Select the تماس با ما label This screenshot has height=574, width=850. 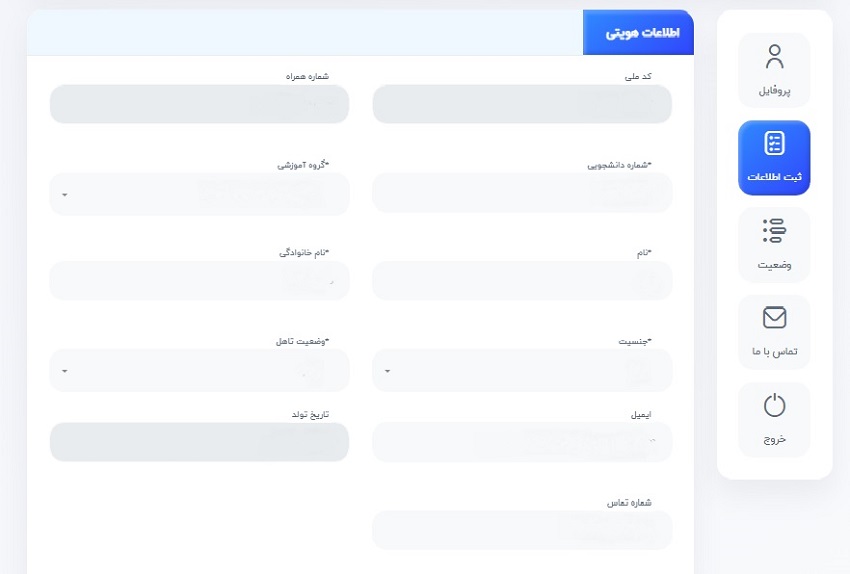click(x=774, y=352)
